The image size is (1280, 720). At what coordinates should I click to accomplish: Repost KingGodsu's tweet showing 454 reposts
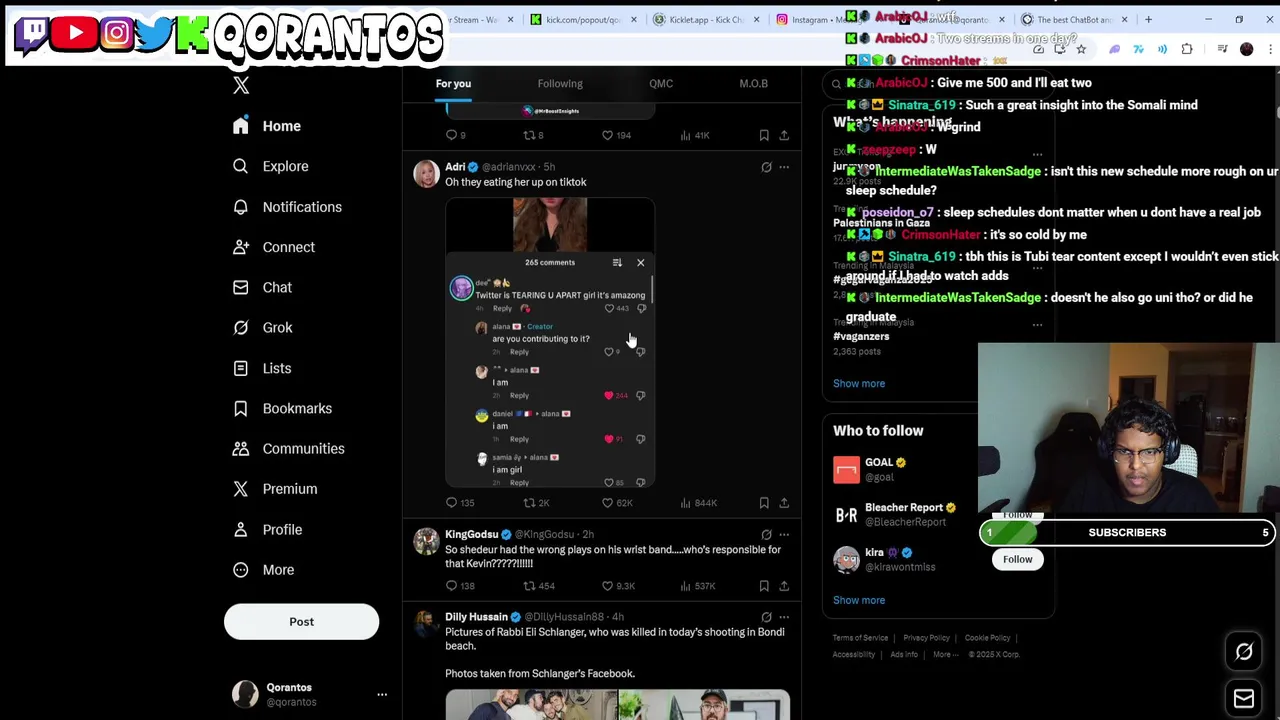538,586
